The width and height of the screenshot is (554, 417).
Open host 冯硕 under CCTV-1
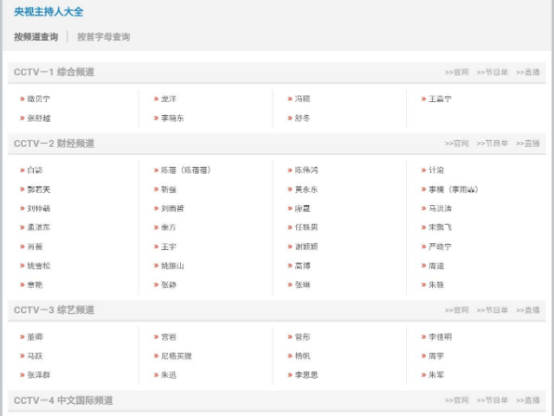[302, 99]
